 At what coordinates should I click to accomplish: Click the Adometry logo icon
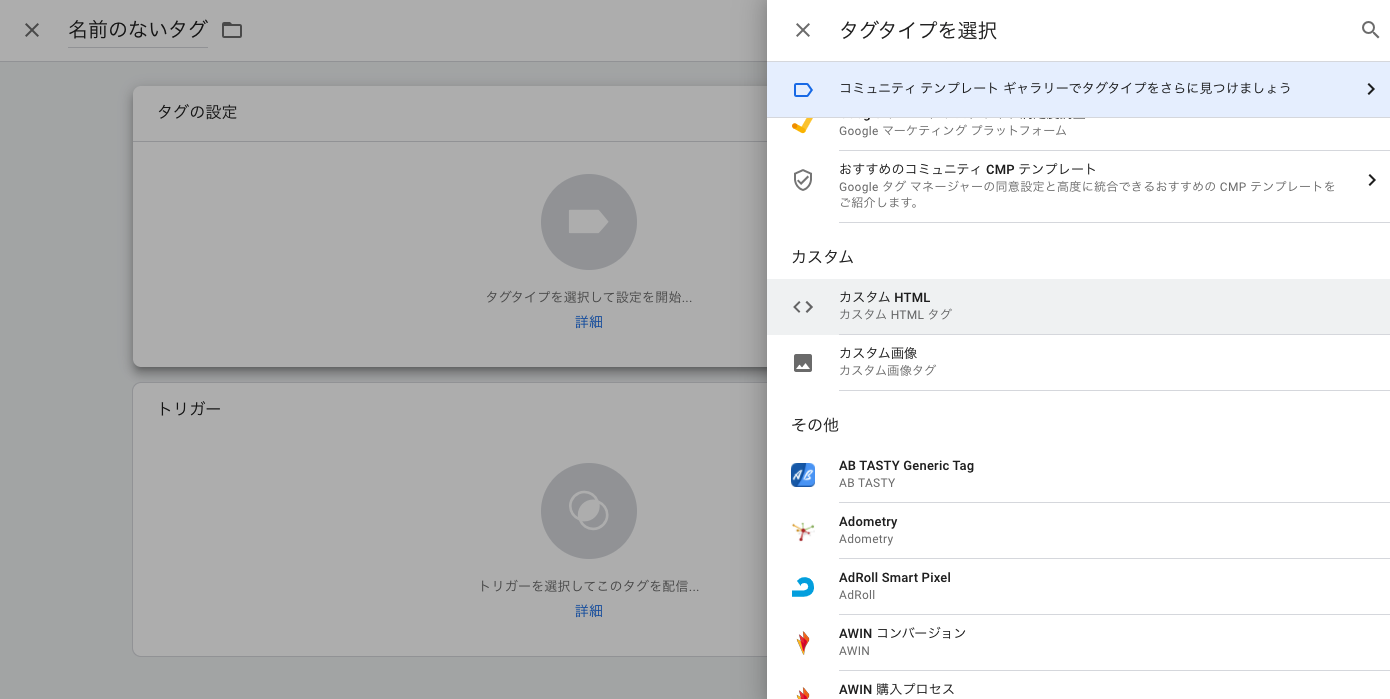[803, 531]
